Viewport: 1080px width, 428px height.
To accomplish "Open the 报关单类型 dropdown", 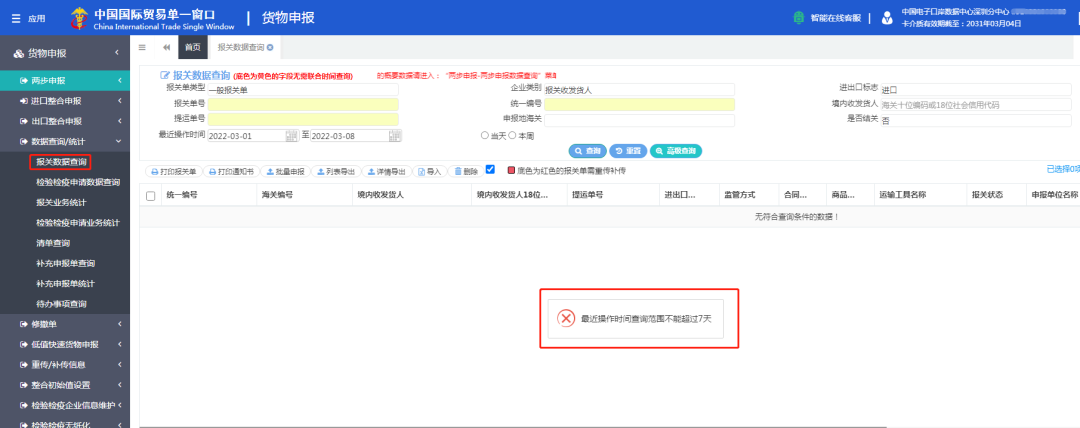I will tap(303, 90).
